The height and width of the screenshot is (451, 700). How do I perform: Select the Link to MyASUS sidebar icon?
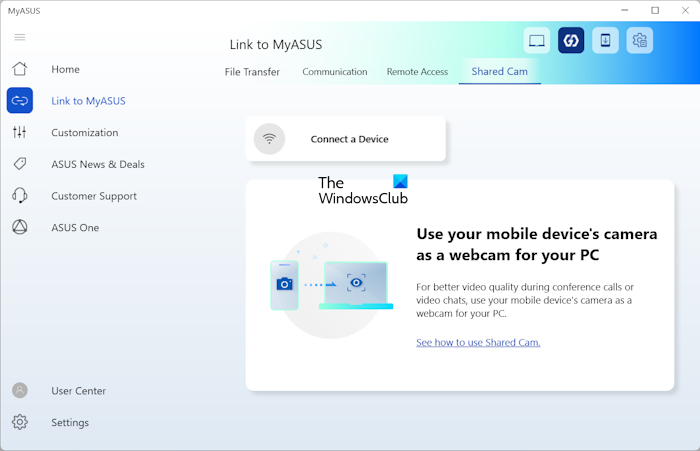[20, 101]
